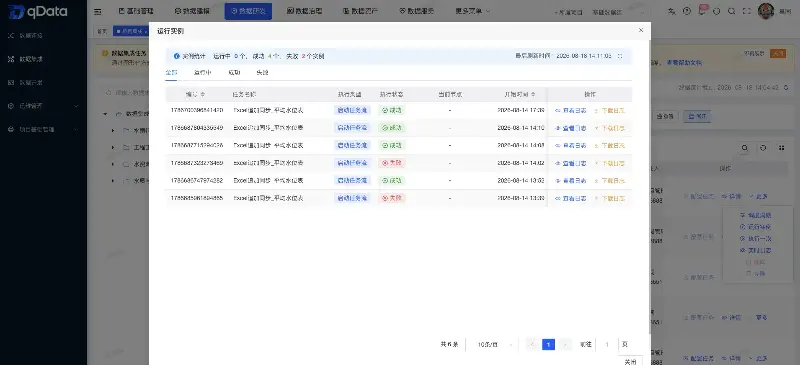Image resolution: width=800 pixels, height=365 pixels.
Task: Click the info icon in the instance statistics bar
Action: [177, 56]
